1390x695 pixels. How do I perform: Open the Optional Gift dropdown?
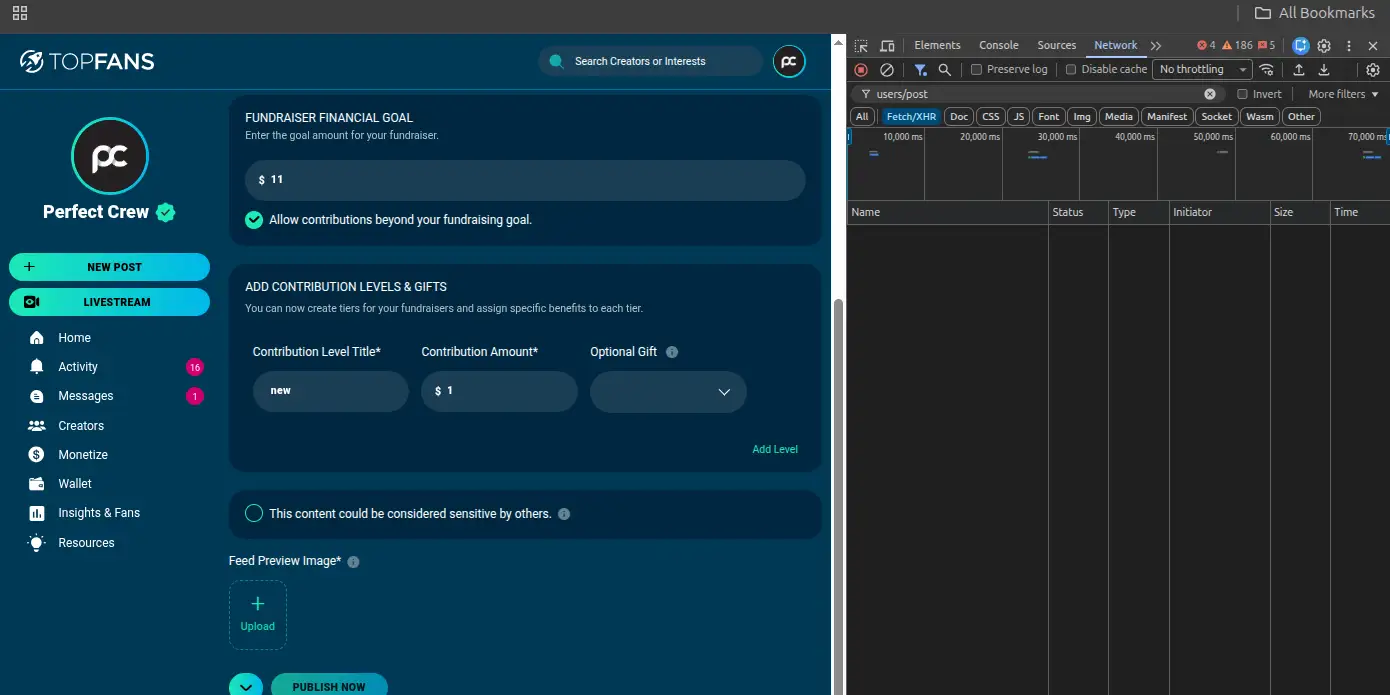pos(668,392)
